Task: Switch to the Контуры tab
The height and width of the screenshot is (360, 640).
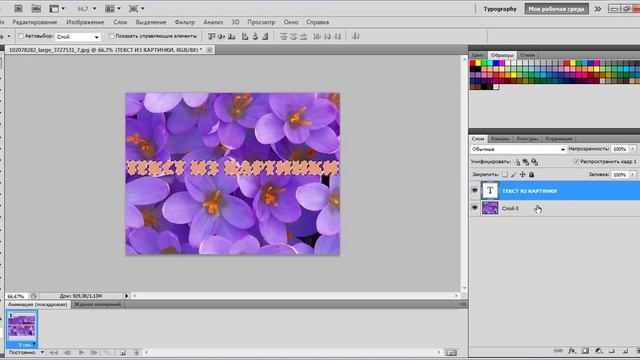Action: click(527, 139)
